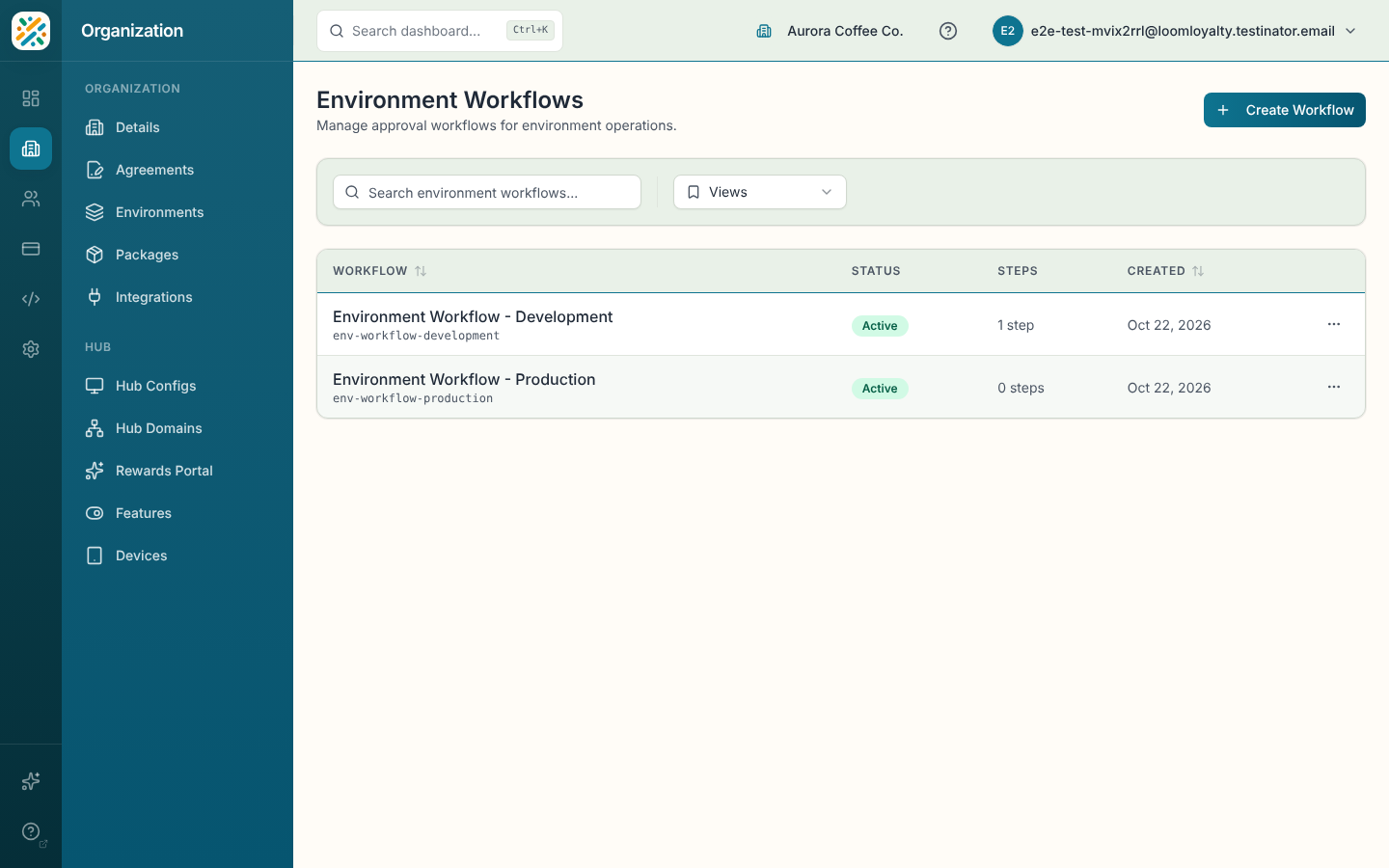Go to Agreements in the sidebar
The height and width of the screenshot is (868, 1389).
click(x=177, y=170)
